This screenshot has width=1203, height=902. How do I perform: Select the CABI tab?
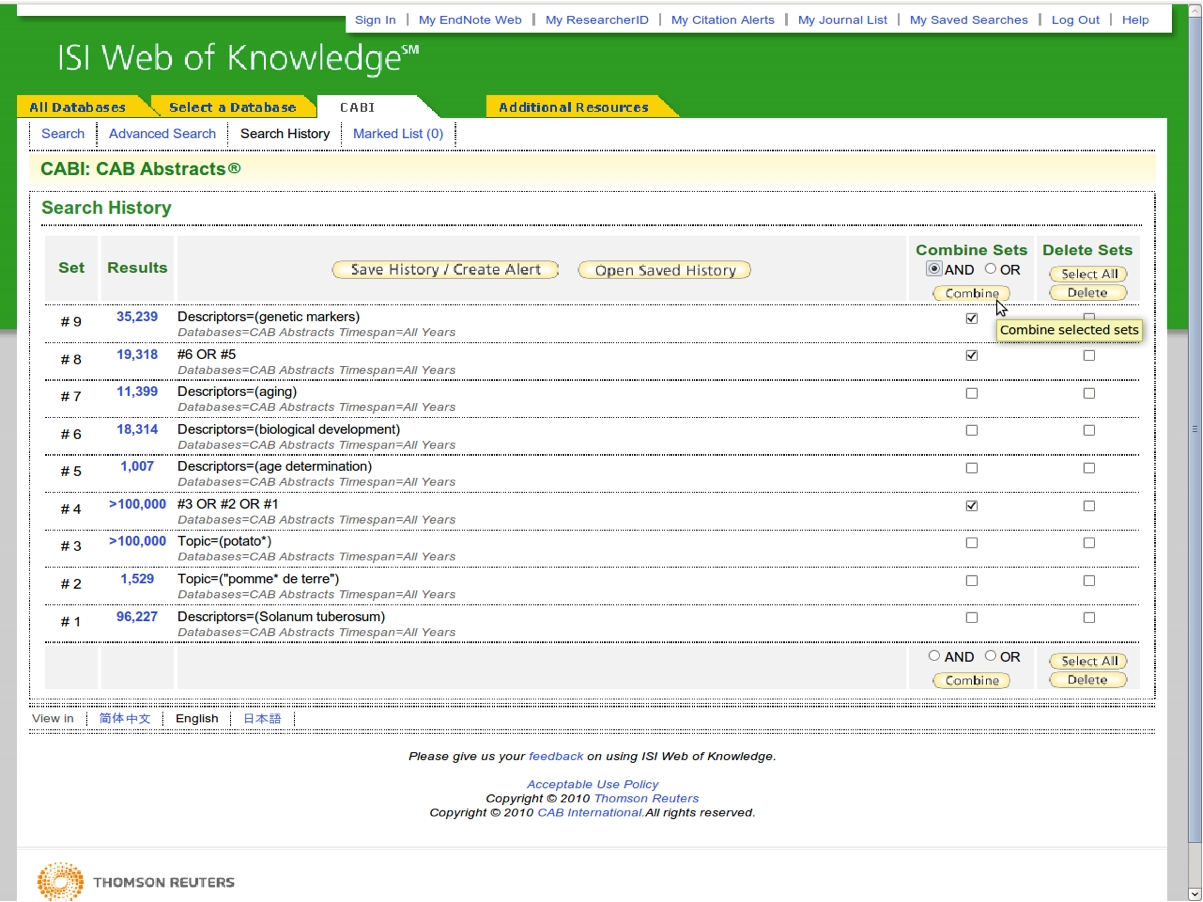click(x=358, y=107)
